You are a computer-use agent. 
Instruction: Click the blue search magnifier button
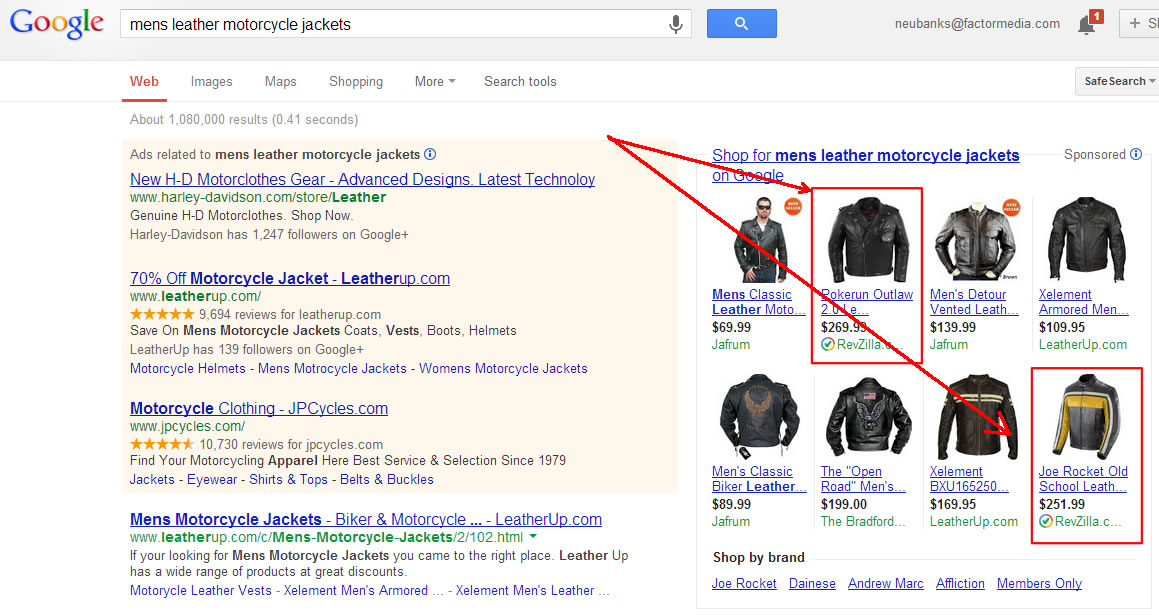click(x=741, y=24)
